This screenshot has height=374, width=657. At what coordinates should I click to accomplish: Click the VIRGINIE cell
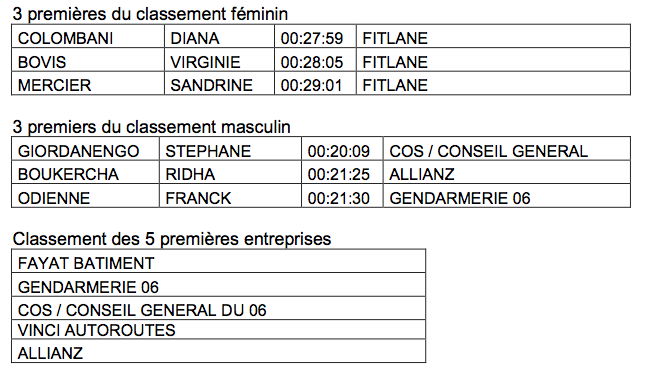click(219, 60)
